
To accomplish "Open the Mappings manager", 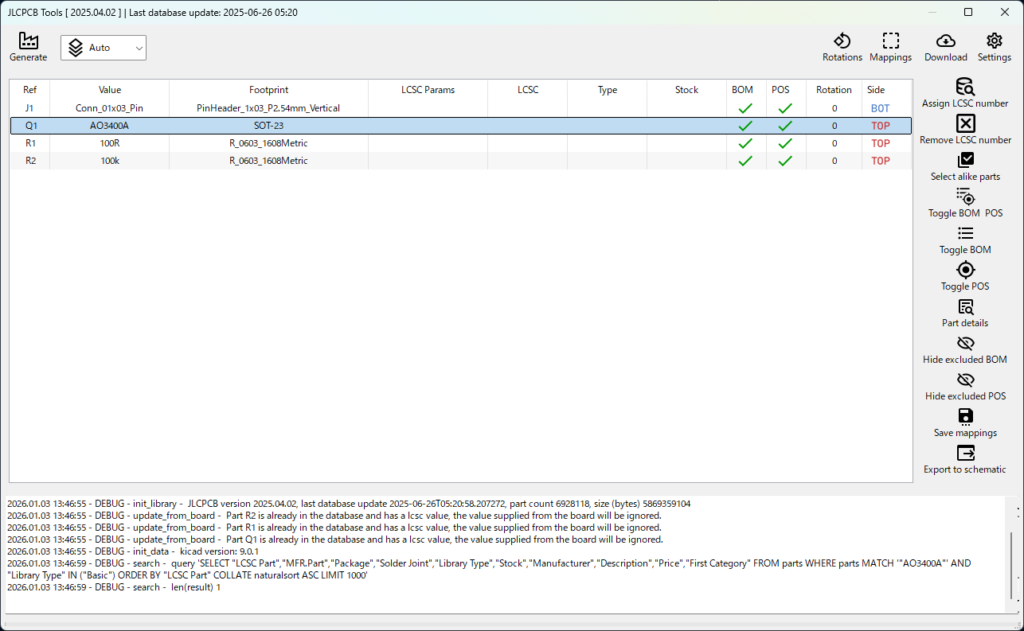I will click(x=890, y=42).
